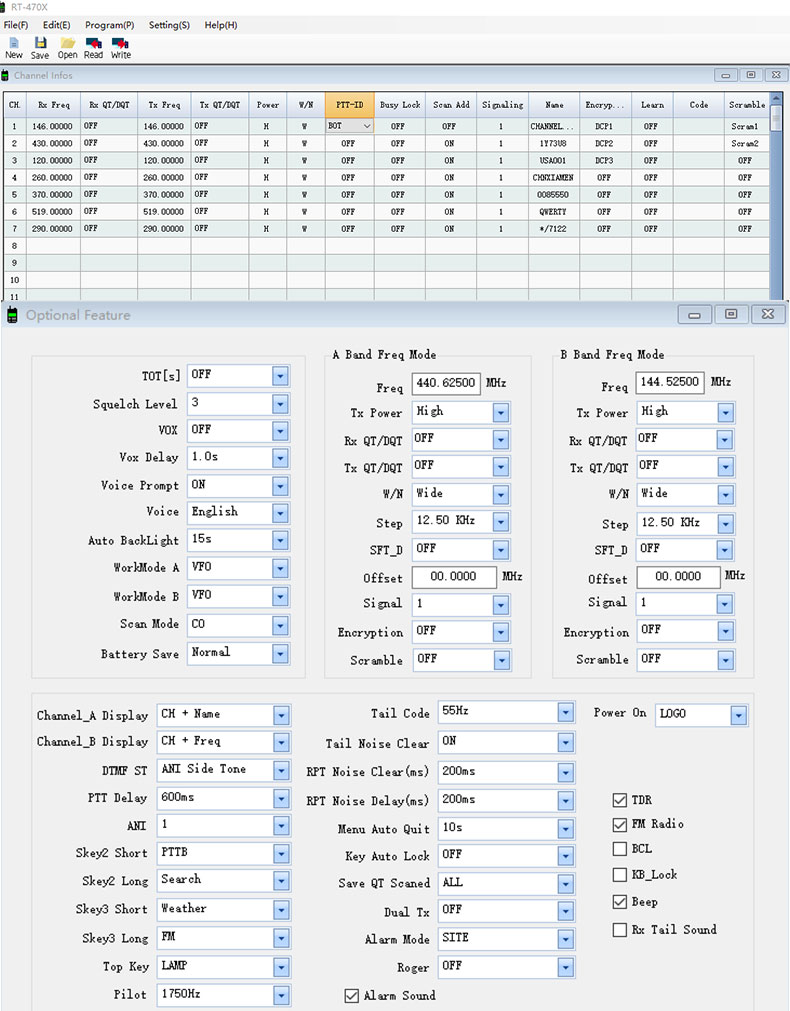Uncheck the Alarm Sound checkbox

coord(351,995)
